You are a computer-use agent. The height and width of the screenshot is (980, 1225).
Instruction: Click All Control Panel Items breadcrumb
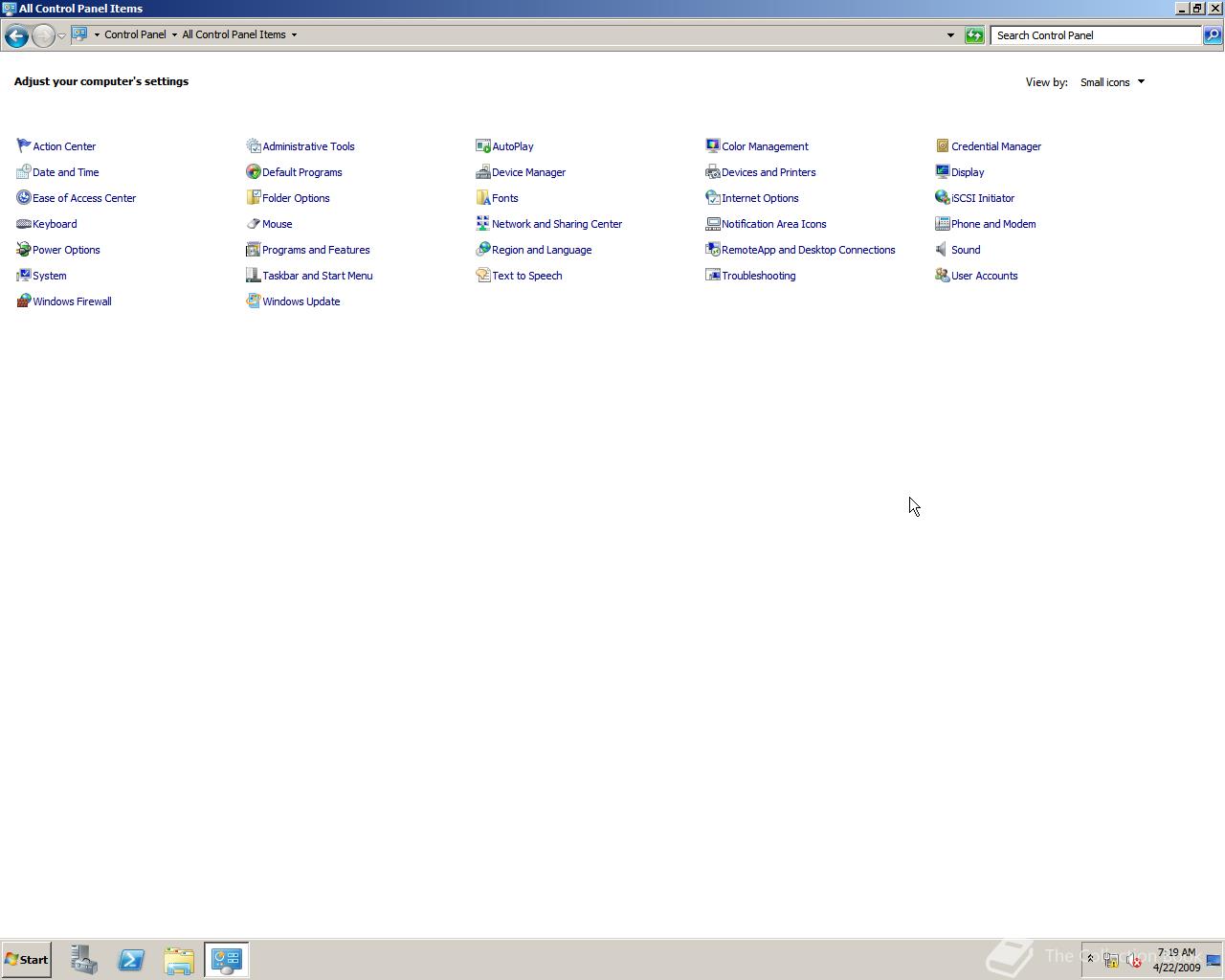click(x=234, y=34)
